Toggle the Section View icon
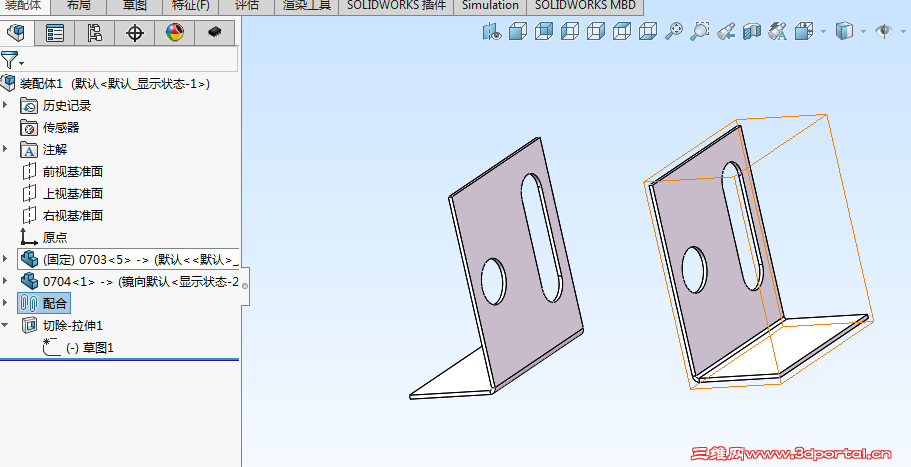Image resolution: width=911 pixels, height=467 pixels. [752, 31]
